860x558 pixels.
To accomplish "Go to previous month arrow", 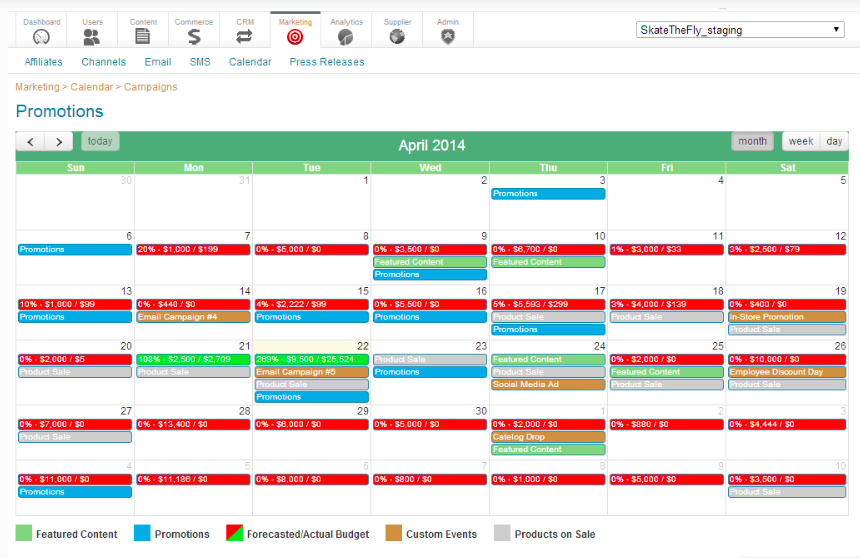I will click(x=31, y=142).
